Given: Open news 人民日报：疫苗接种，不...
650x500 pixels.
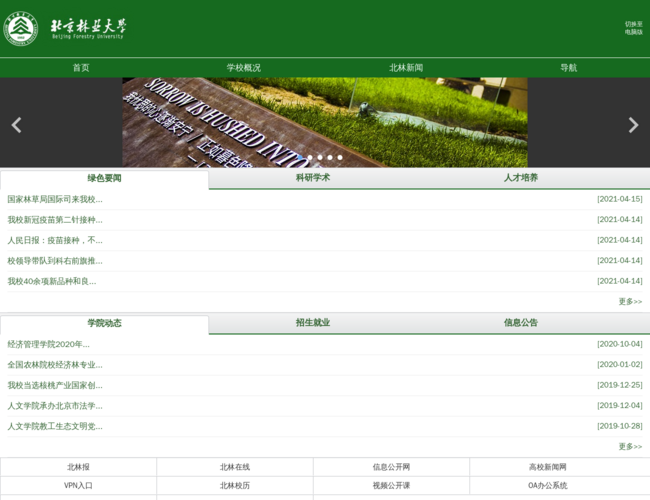Looking at the screenshot, I should (55, 240).
